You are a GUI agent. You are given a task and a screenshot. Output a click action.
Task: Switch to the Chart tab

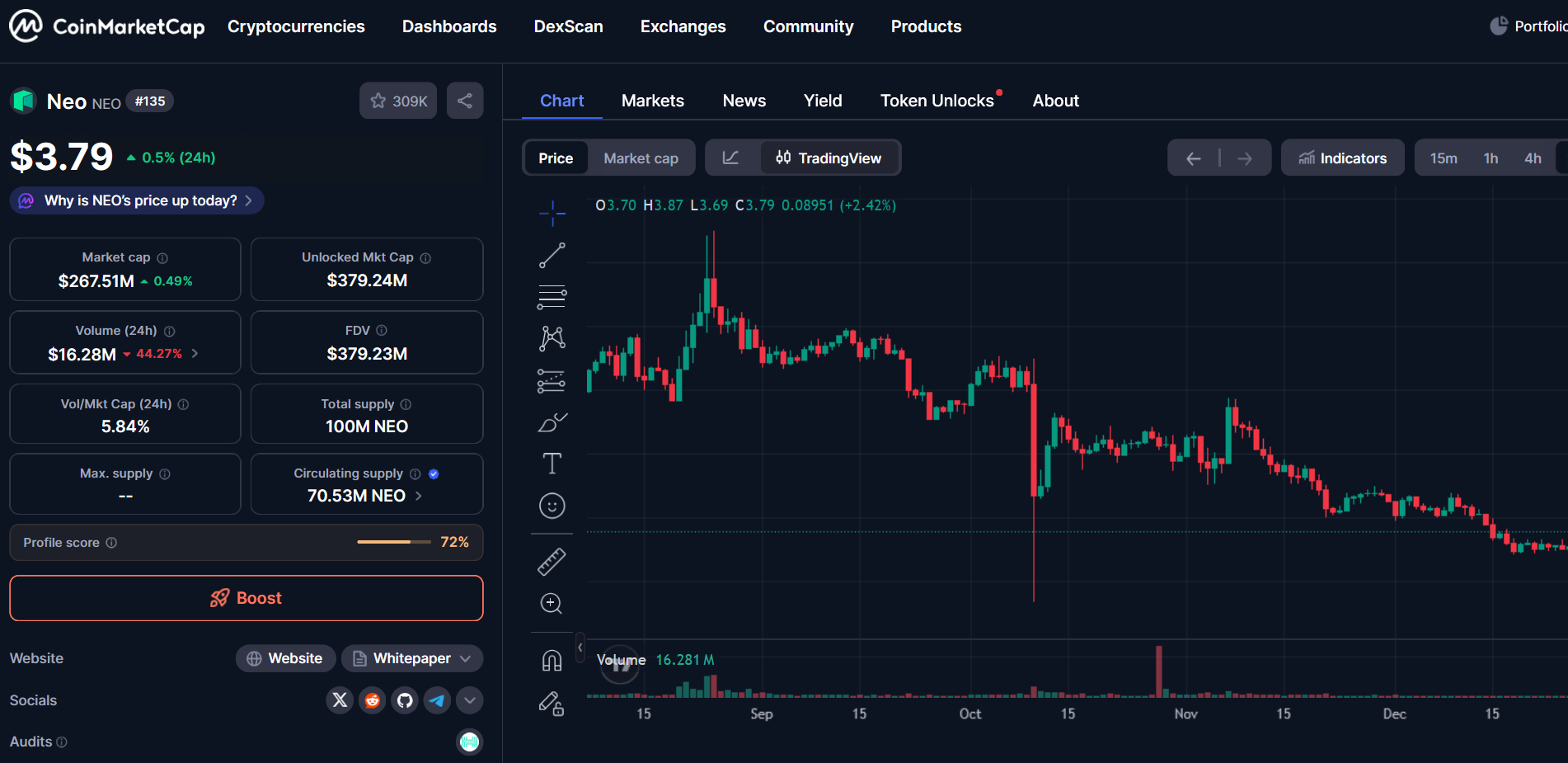pyautogui.click(x=561, y=101)
